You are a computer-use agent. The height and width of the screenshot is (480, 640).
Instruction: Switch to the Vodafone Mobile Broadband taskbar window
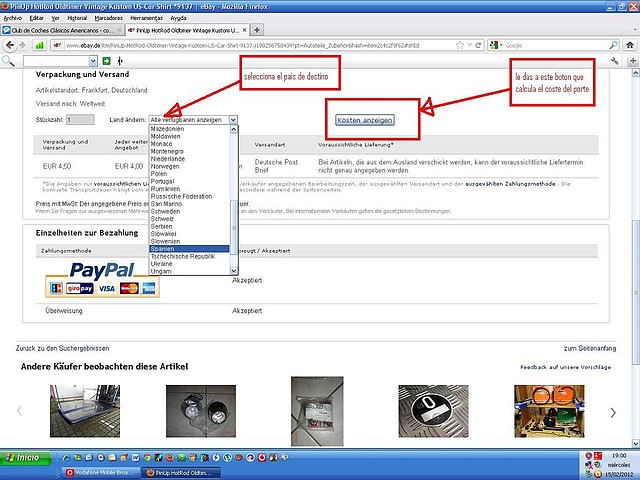pos(100,473)
